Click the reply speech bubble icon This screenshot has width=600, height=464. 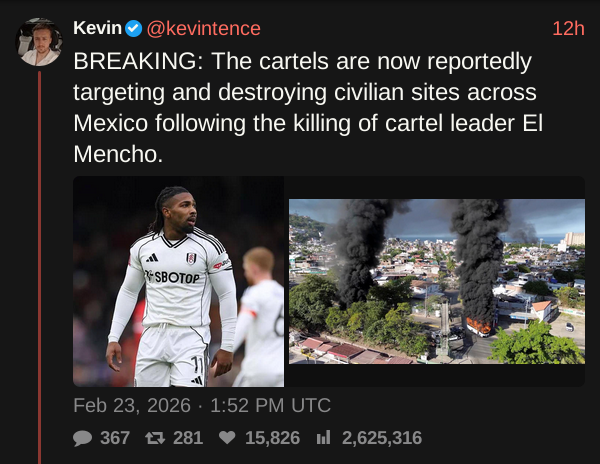(82, 438)
